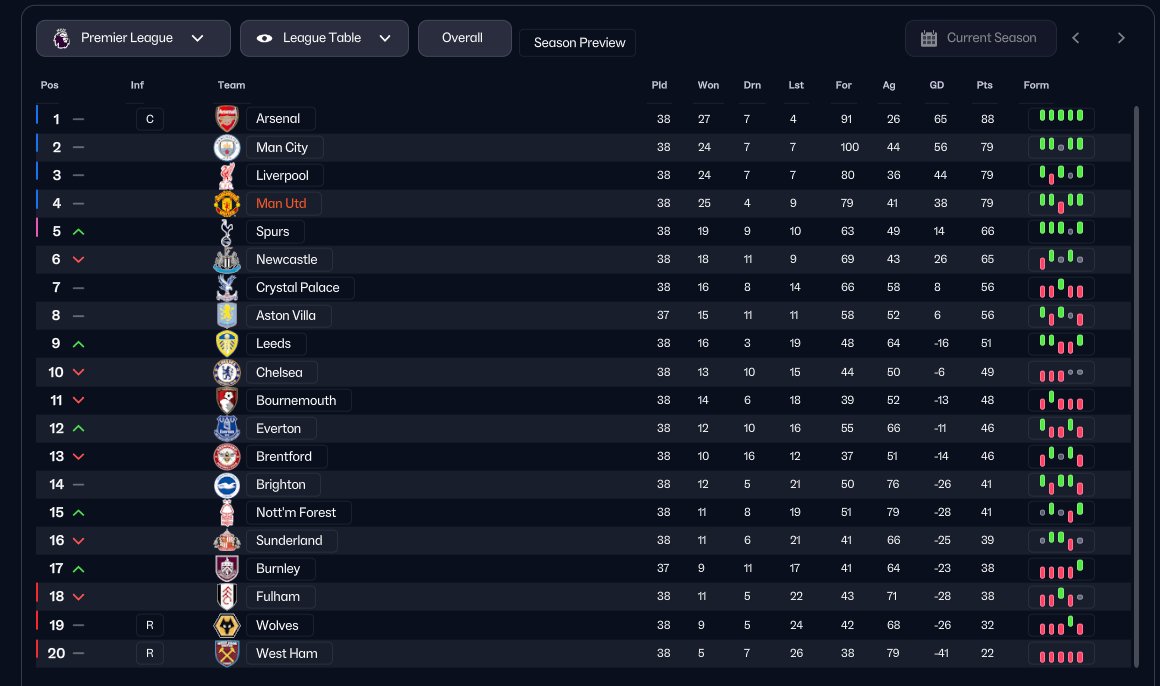This screenshot has height=686, width=1160.
Task: Switch to the Season Preview tab
Action: point(578,43)
